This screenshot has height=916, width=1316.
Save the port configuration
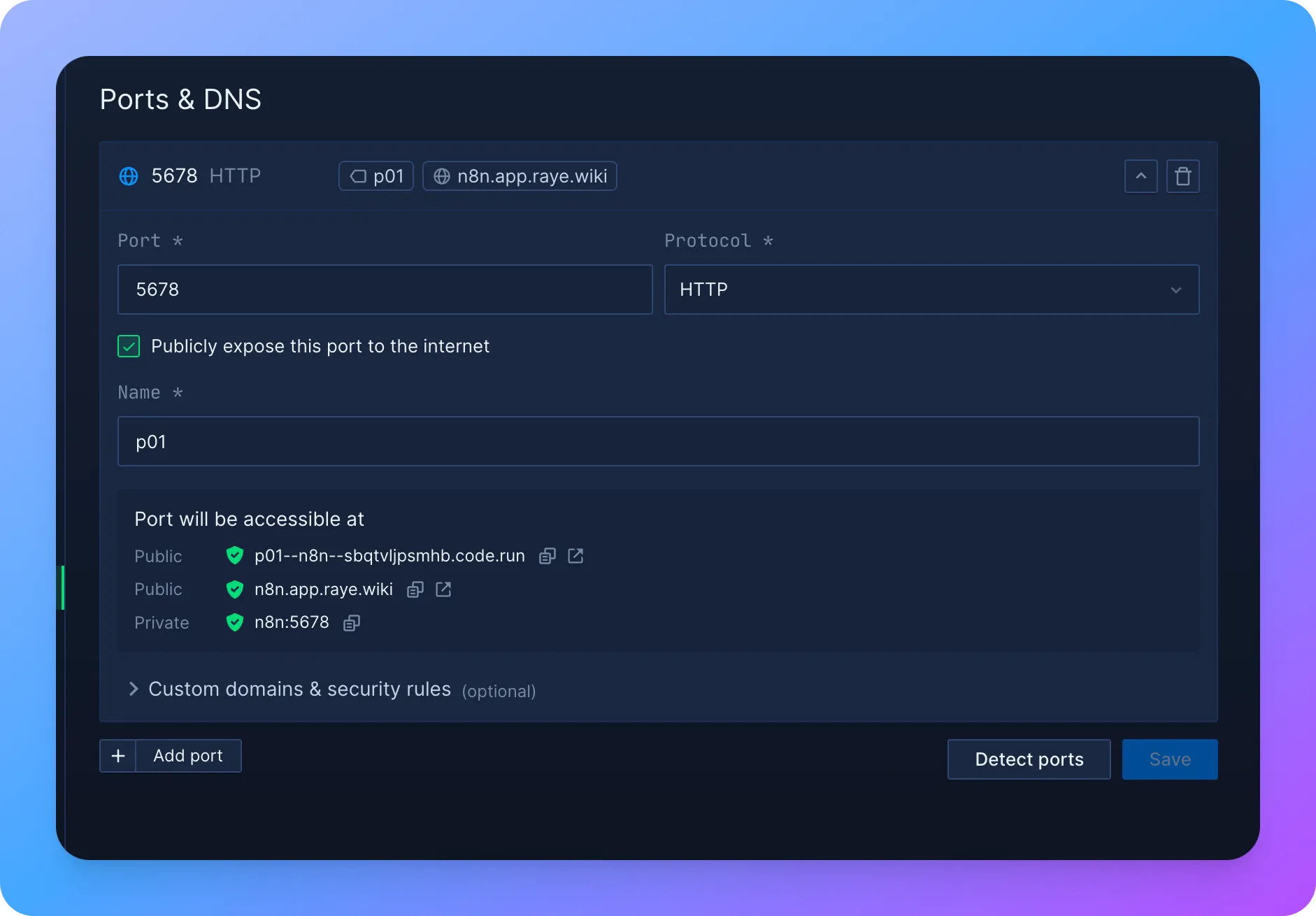pyautogui.click(x=1170, y=759)
